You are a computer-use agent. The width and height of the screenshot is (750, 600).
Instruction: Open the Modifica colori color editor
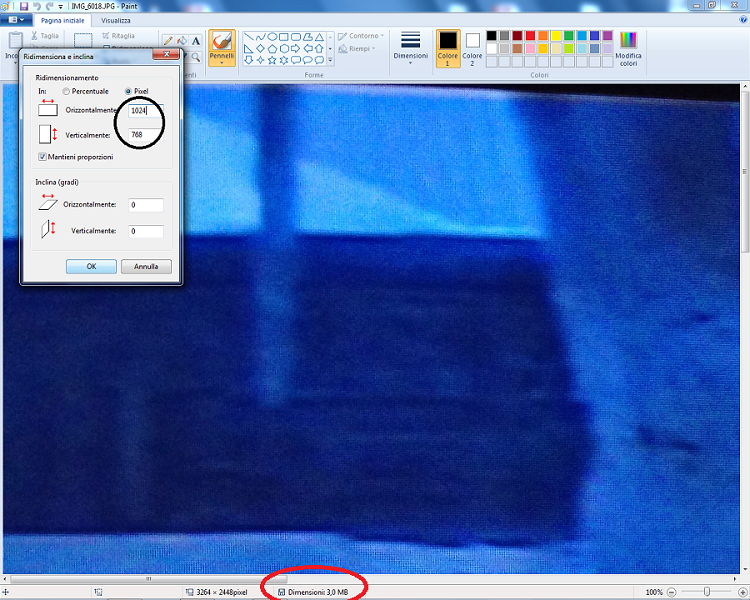(x=628, y=47)
